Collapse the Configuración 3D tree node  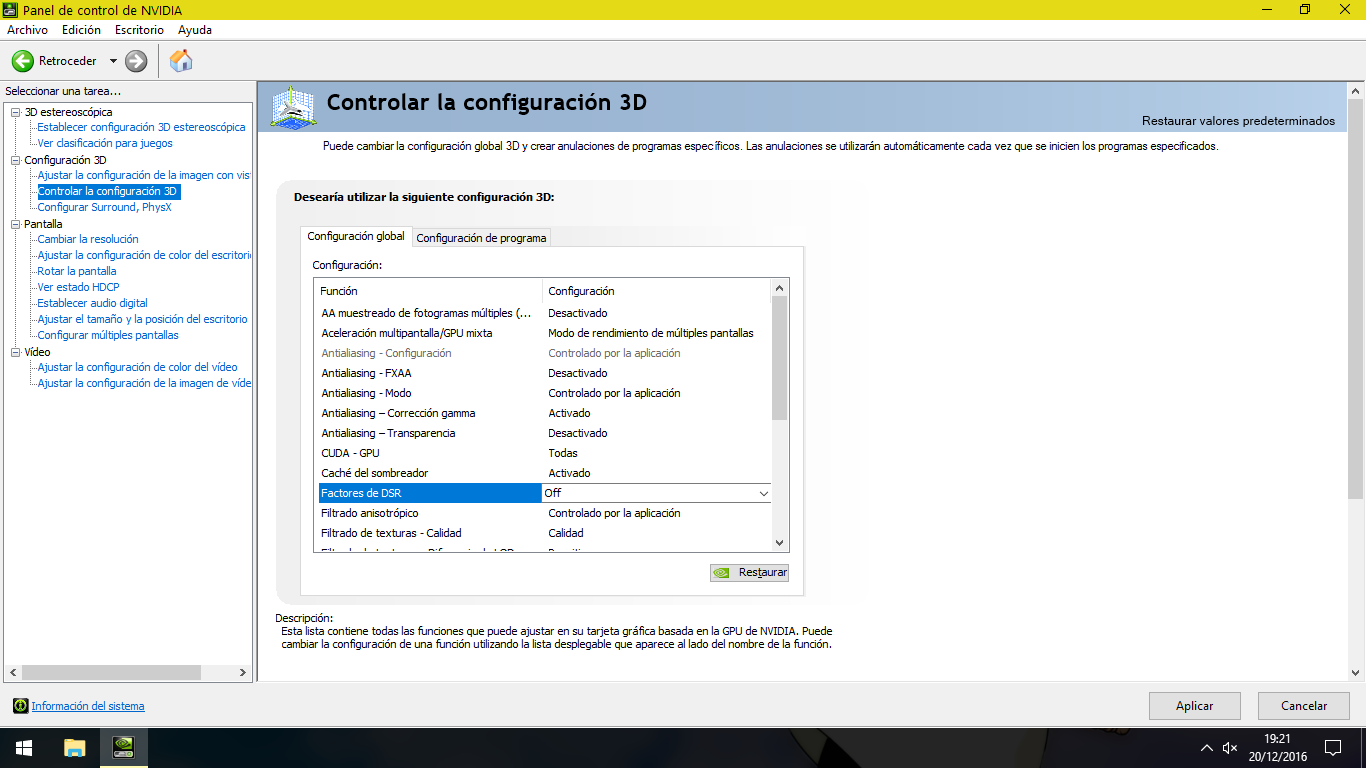16,160
